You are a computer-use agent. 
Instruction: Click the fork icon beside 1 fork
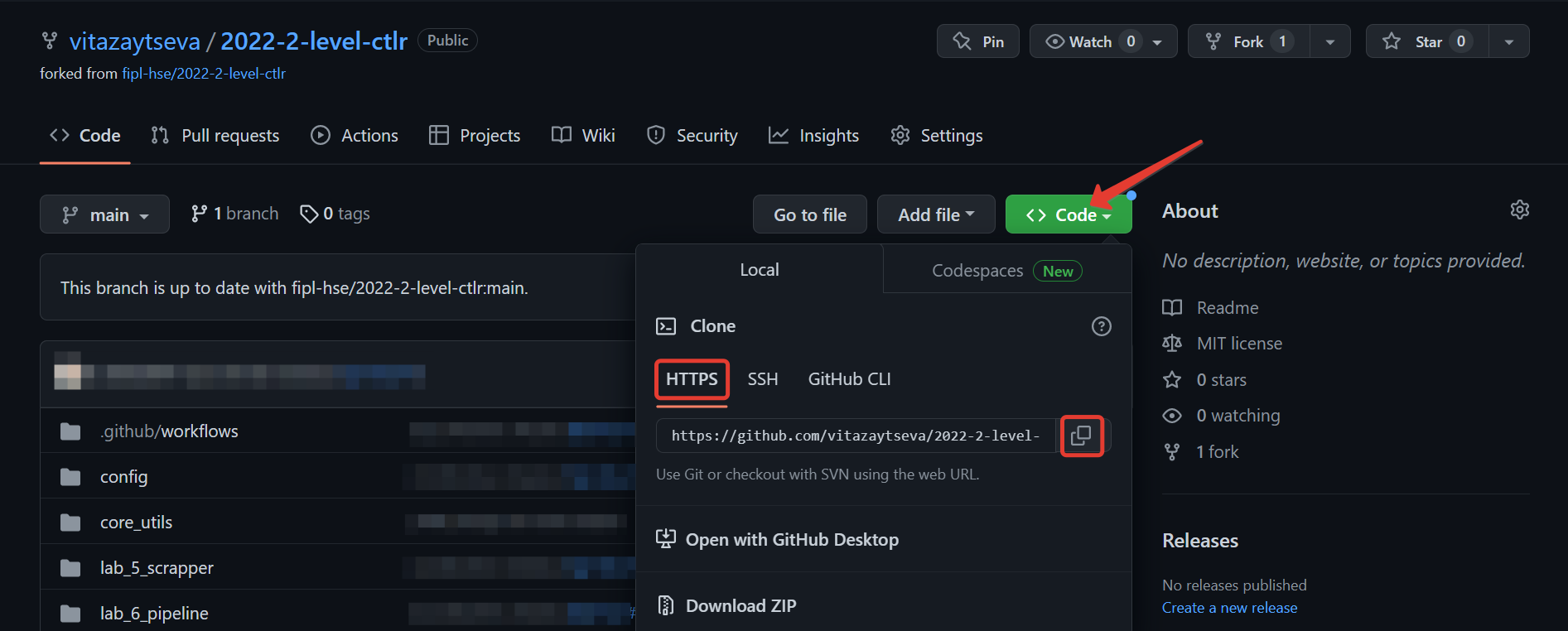1172,452
